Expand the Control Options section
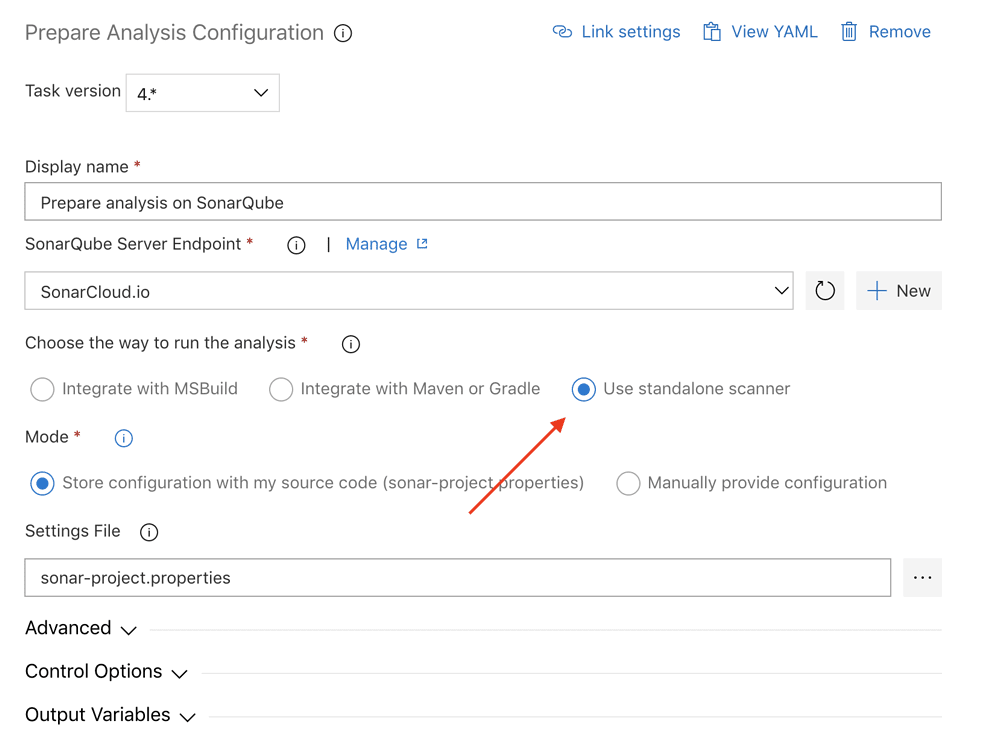The height and width of the screenshot is (750, 988). pyautogui.click(x=106, y=672)
